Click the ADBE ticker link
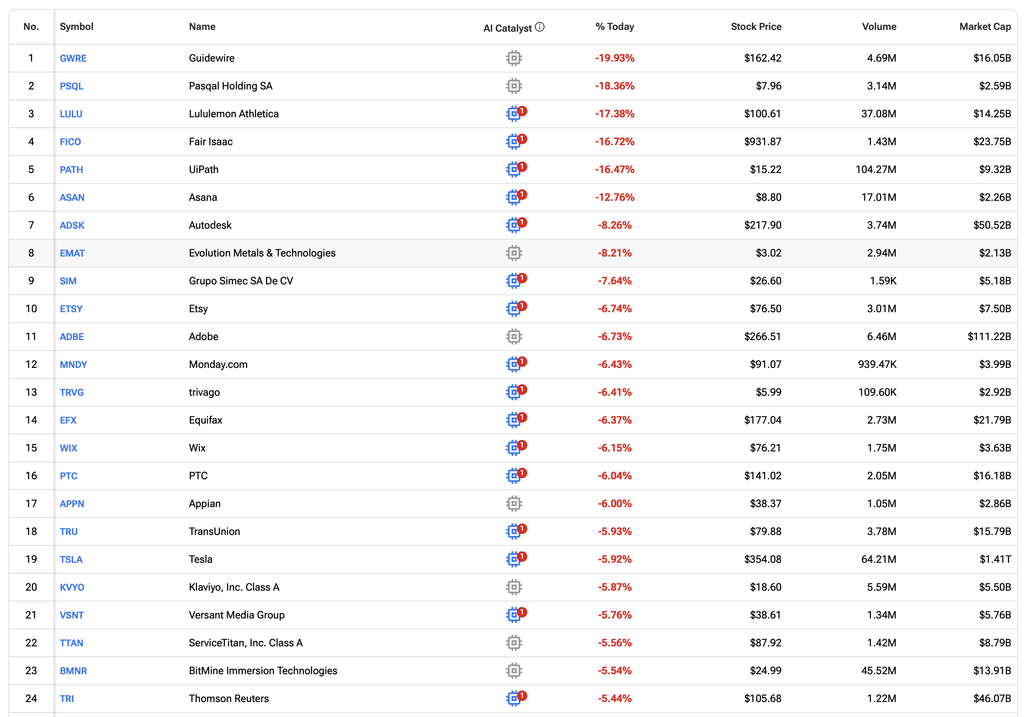 pos(72,336)
